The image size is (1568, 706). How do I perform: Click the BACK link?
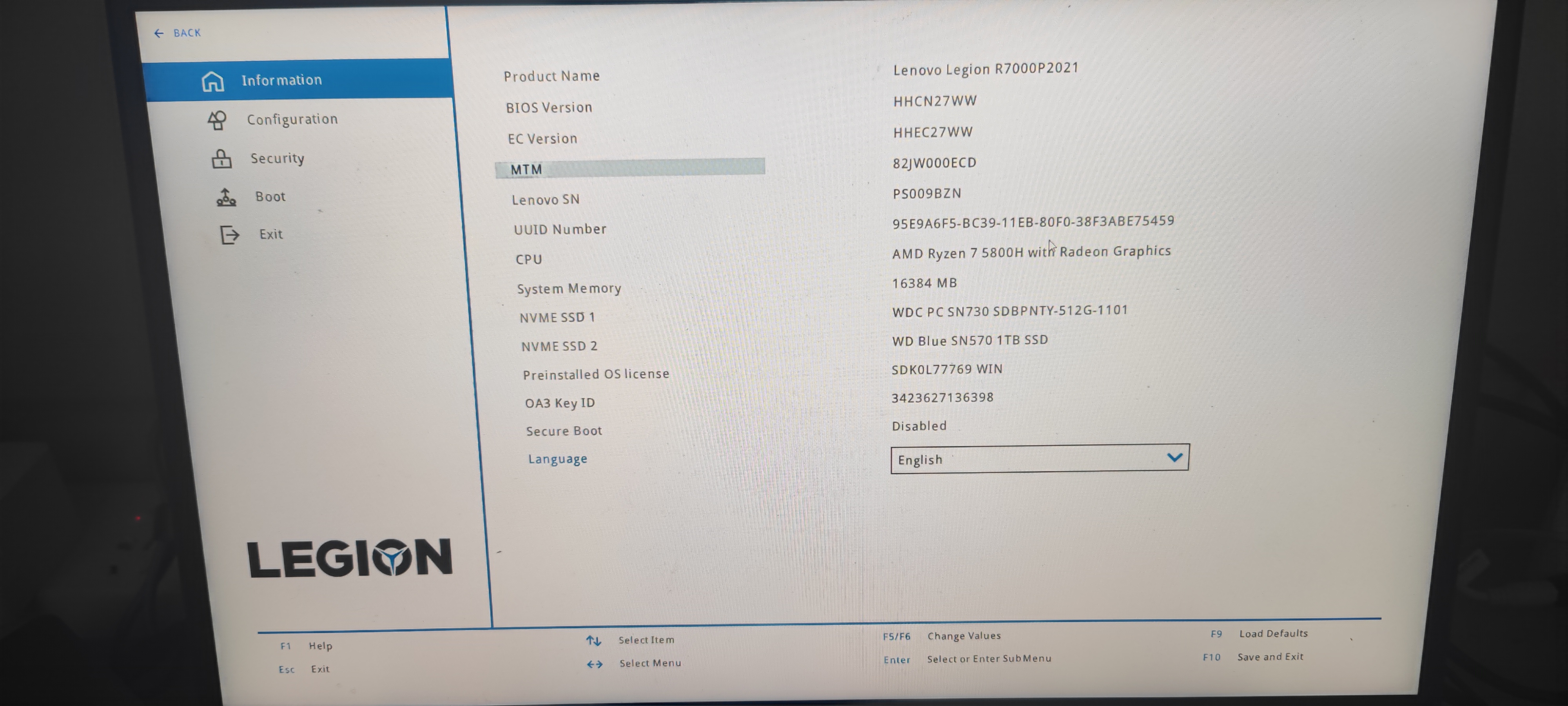tap(186, 33)
